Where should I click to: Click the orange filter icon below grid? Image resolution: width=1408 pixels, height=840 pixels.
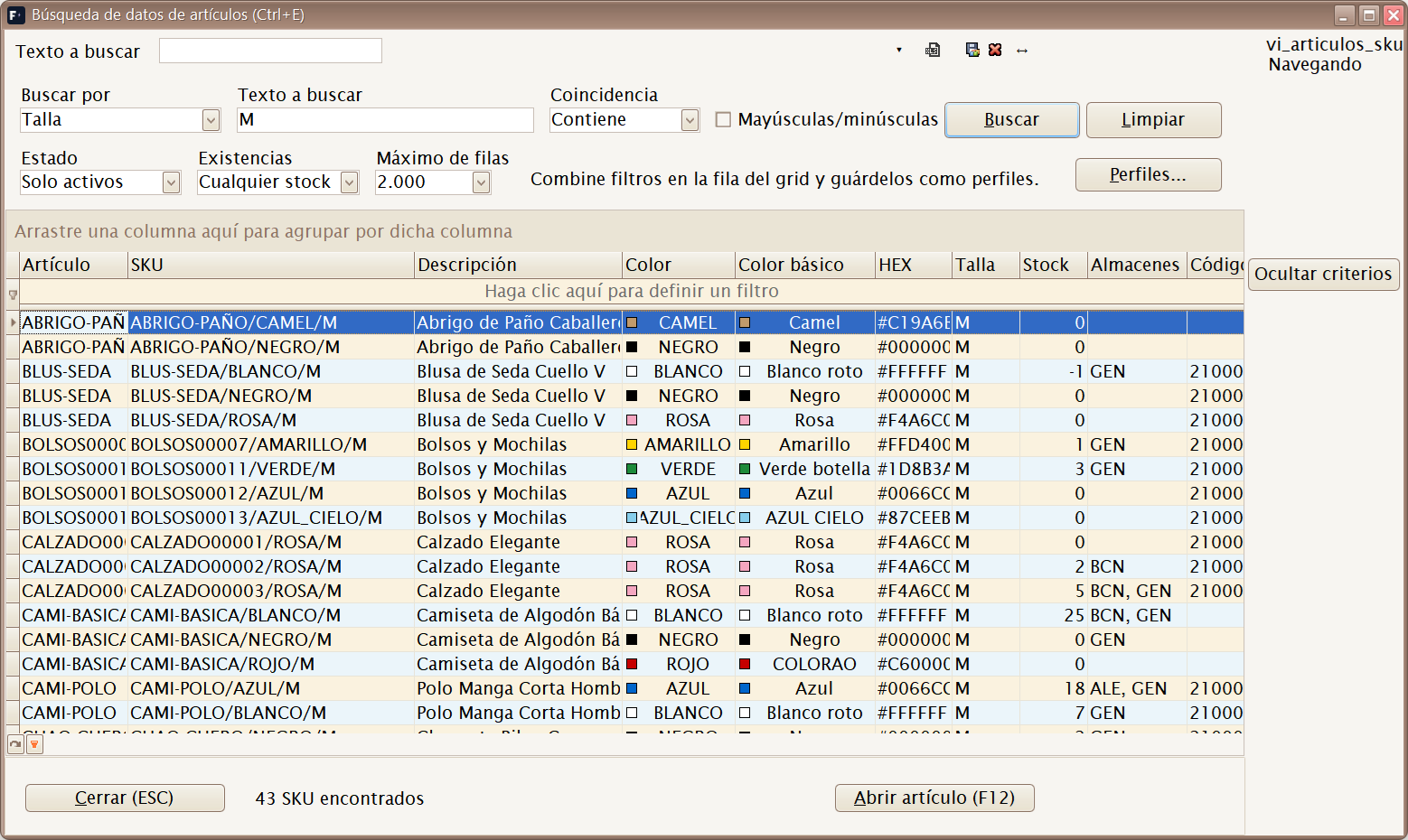click(34, 744)
